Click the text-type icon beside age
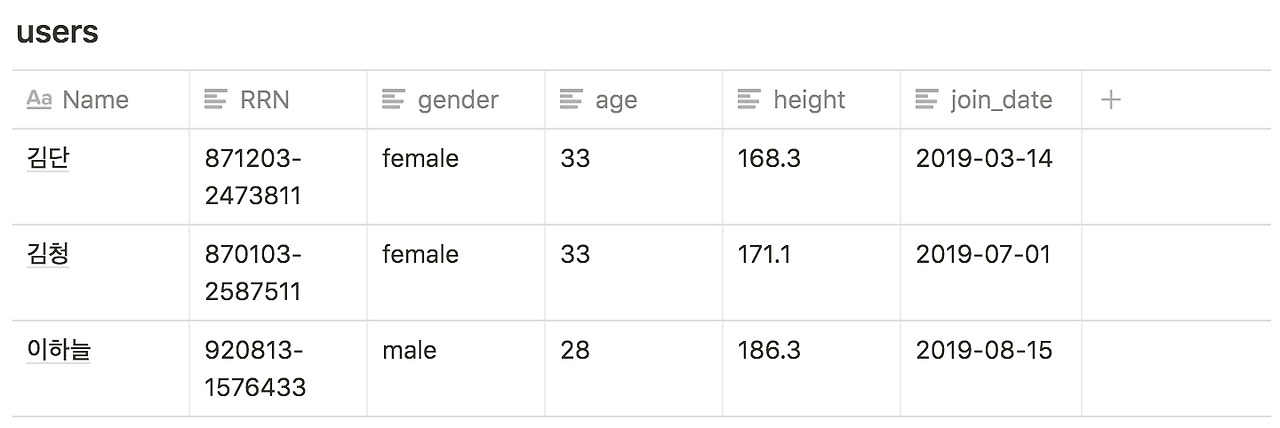Viewport: 1280px width, 428px height. 571,99
